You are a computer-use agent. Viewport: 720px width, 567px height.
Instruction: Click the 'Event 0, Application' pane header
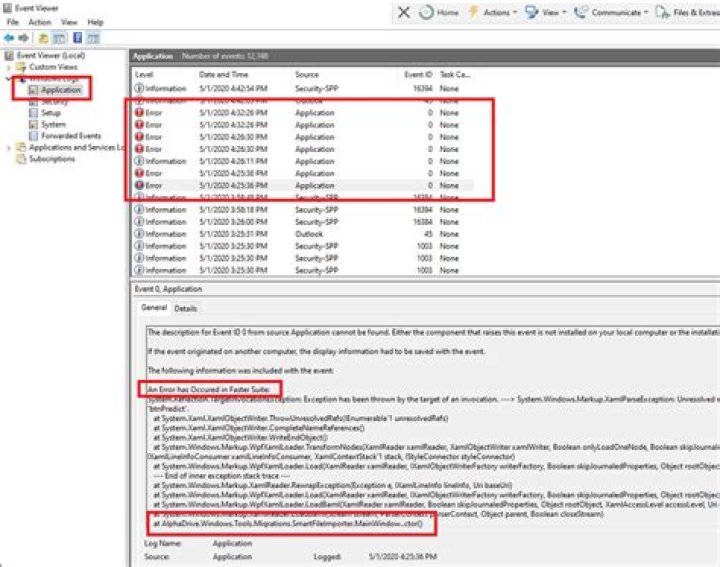(168, 289)
